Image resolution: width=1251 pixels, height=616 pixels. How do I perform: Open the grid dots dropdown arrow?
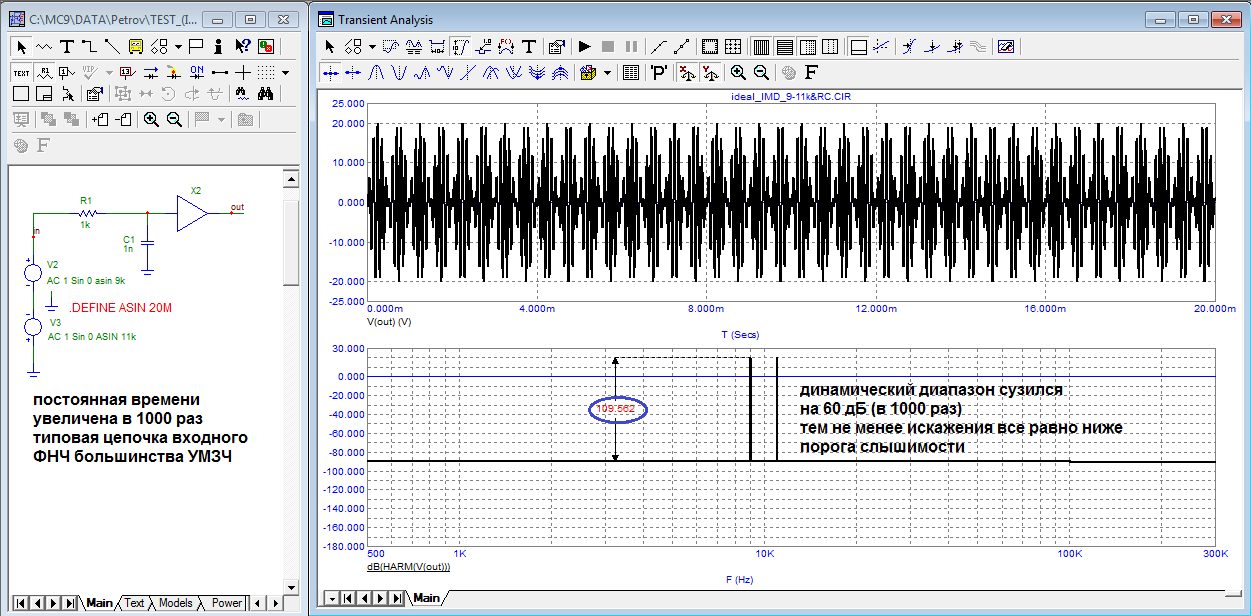286,72
